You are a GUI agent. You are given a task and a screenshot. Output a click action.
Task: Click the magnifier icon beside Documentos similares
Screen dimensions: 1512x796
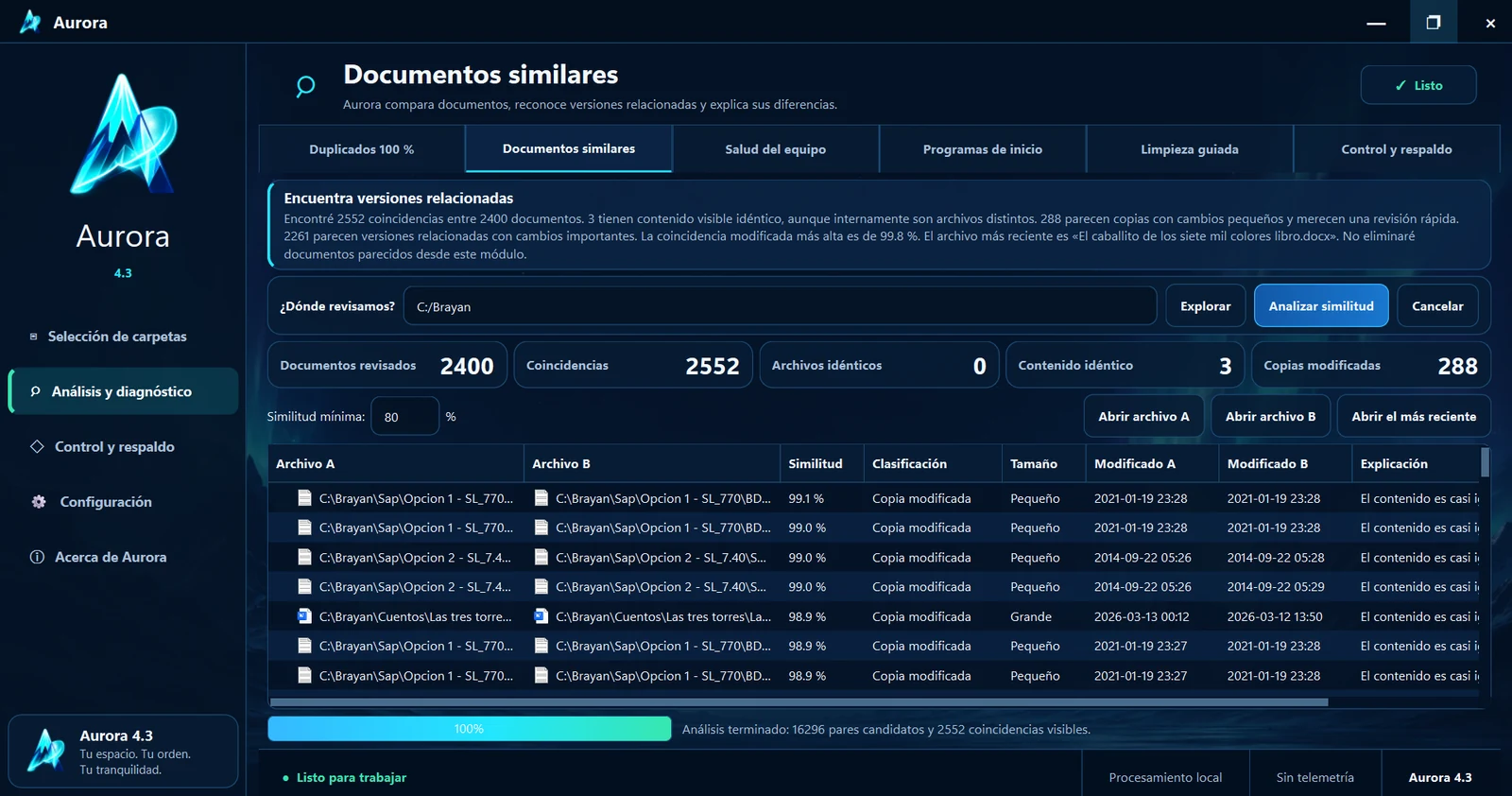pyautogui.click(x=305, y=87)
